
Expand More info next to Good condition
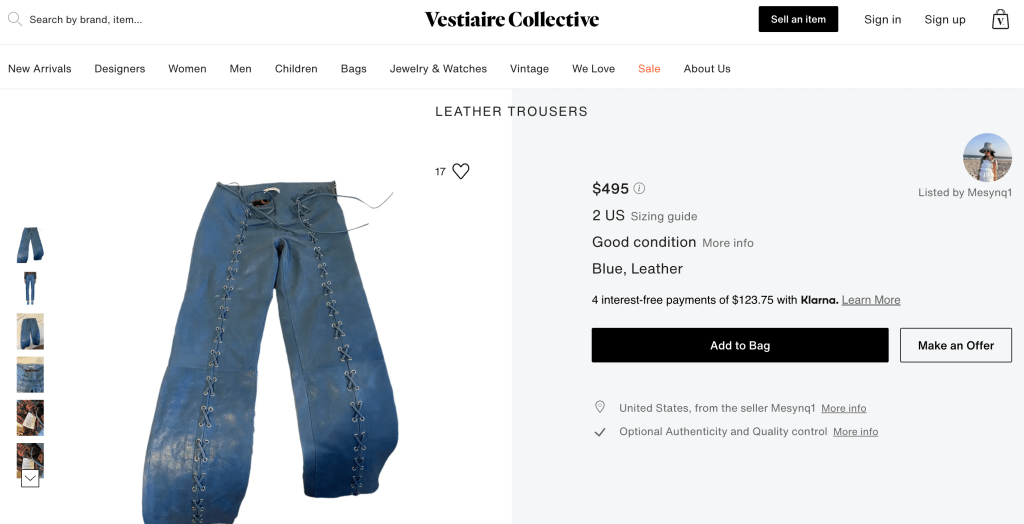tap(728, 243)
